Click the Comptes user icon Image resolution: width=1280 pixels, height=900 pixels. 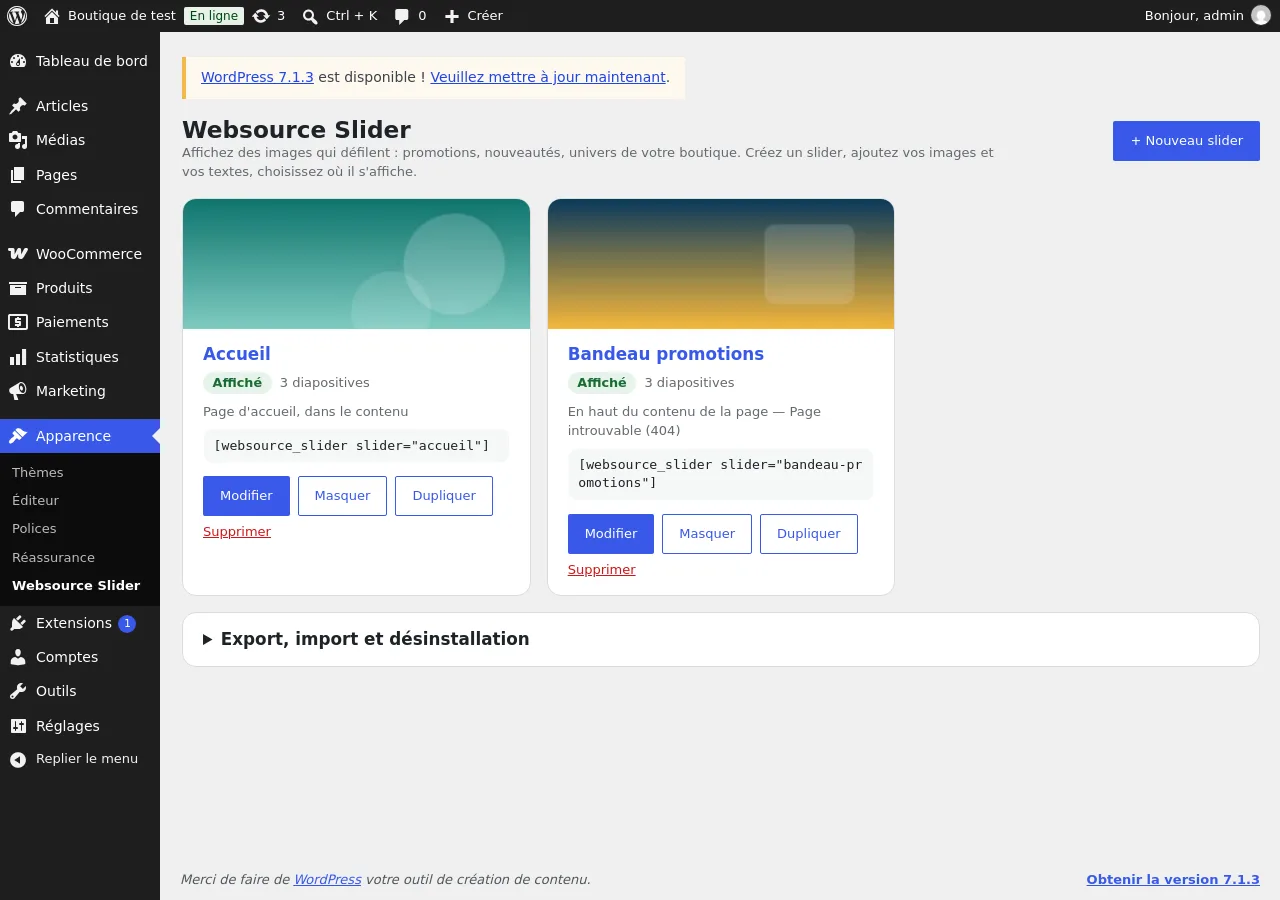18,657
